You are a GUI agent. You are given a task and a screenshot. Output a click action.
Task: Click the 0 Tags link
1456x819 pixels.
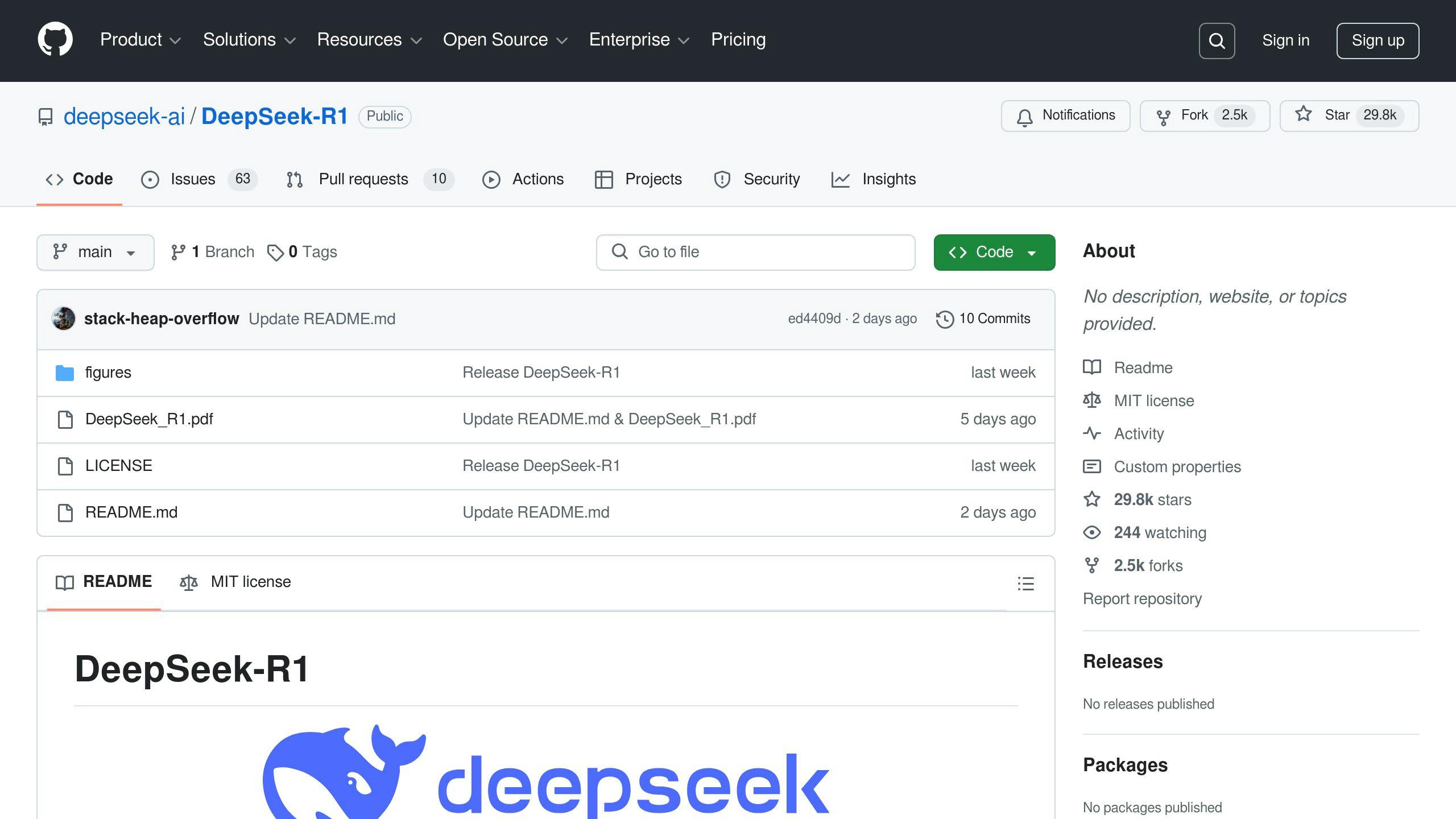click(x=302, y=252)
